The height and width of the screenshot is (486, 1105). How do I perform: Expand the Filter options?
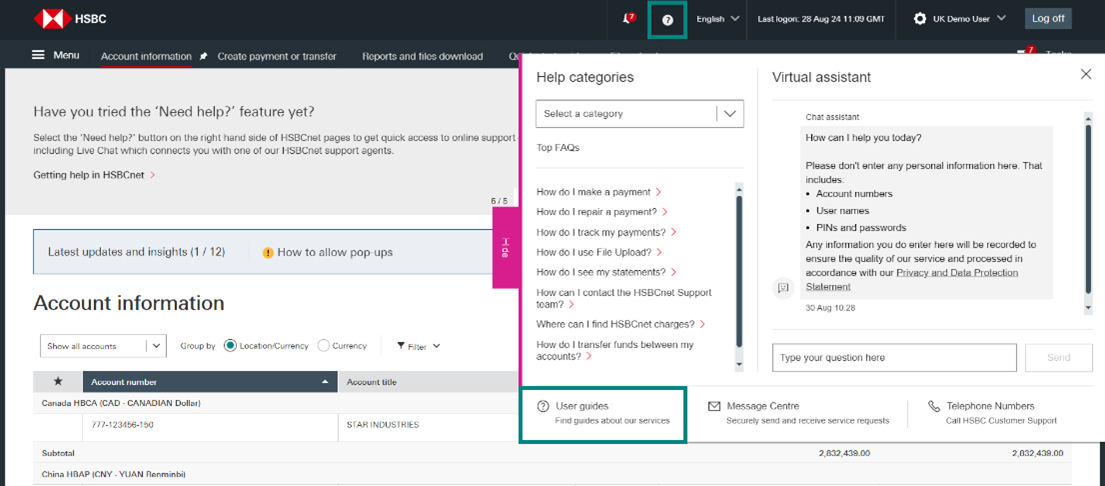coord(418,346)
